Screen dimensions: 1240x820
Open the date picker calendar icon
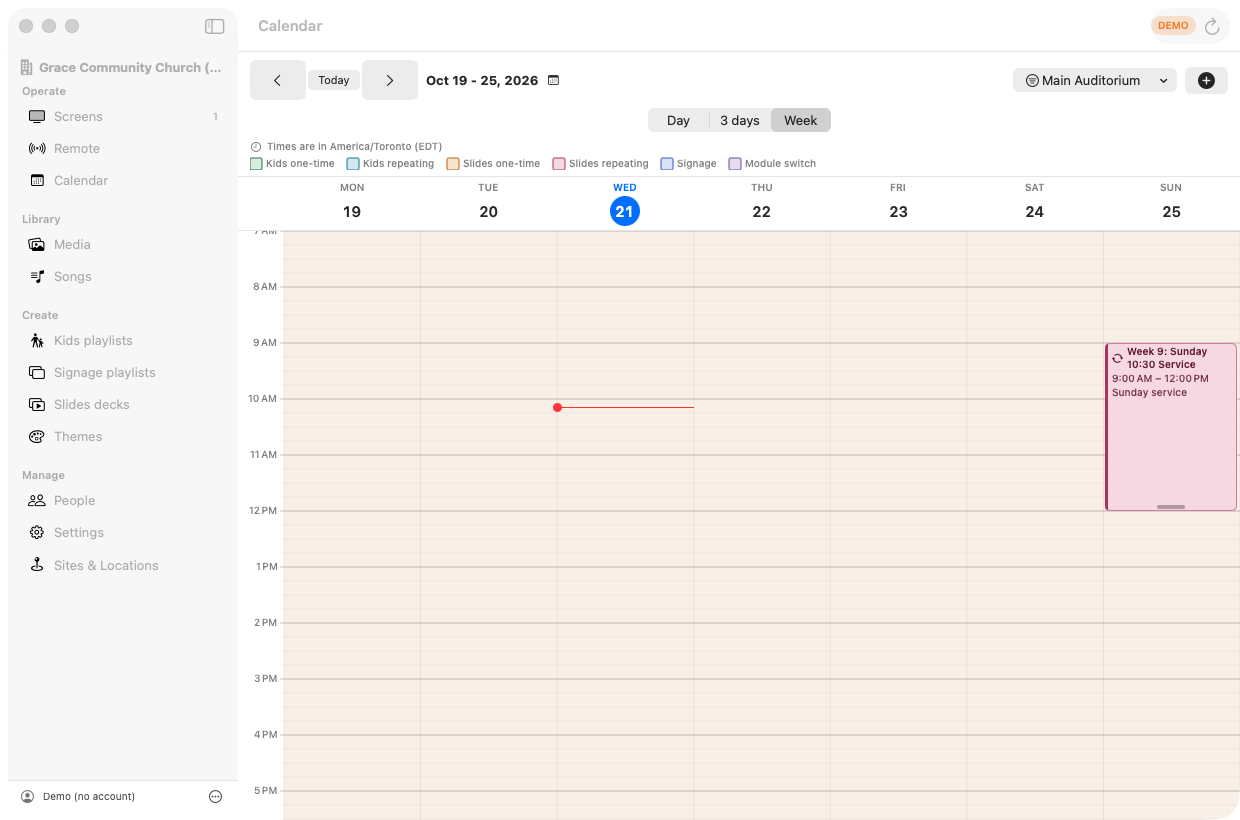coord(554,80)
